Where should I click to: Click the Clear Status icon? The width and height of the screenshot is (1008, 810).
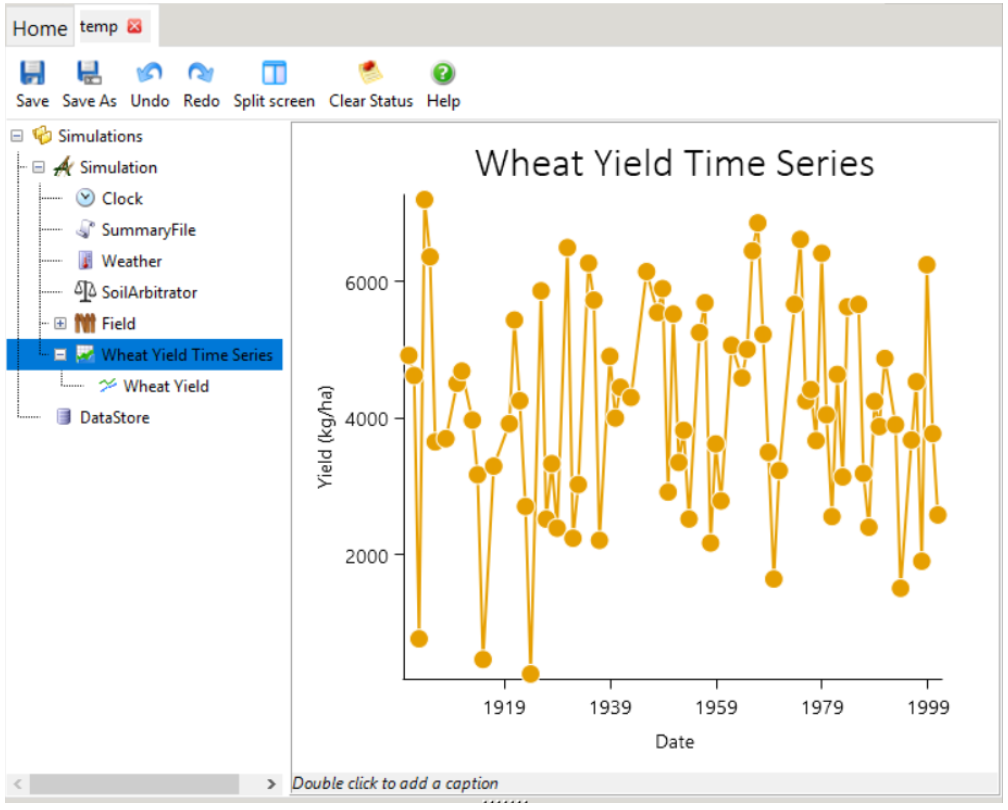(370, 73)
